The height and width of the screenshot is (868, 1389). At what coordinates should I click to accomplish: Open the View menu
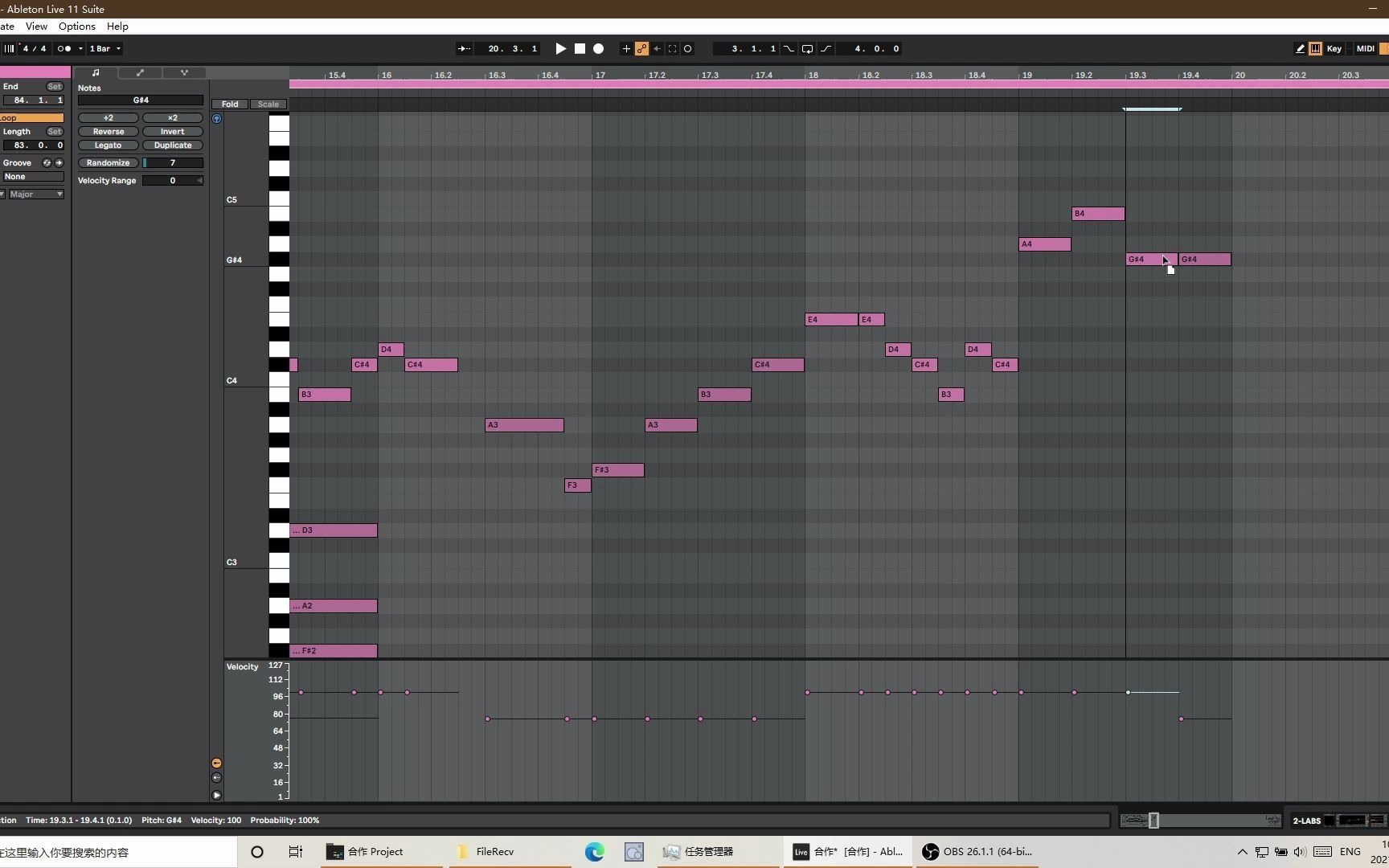36,27
